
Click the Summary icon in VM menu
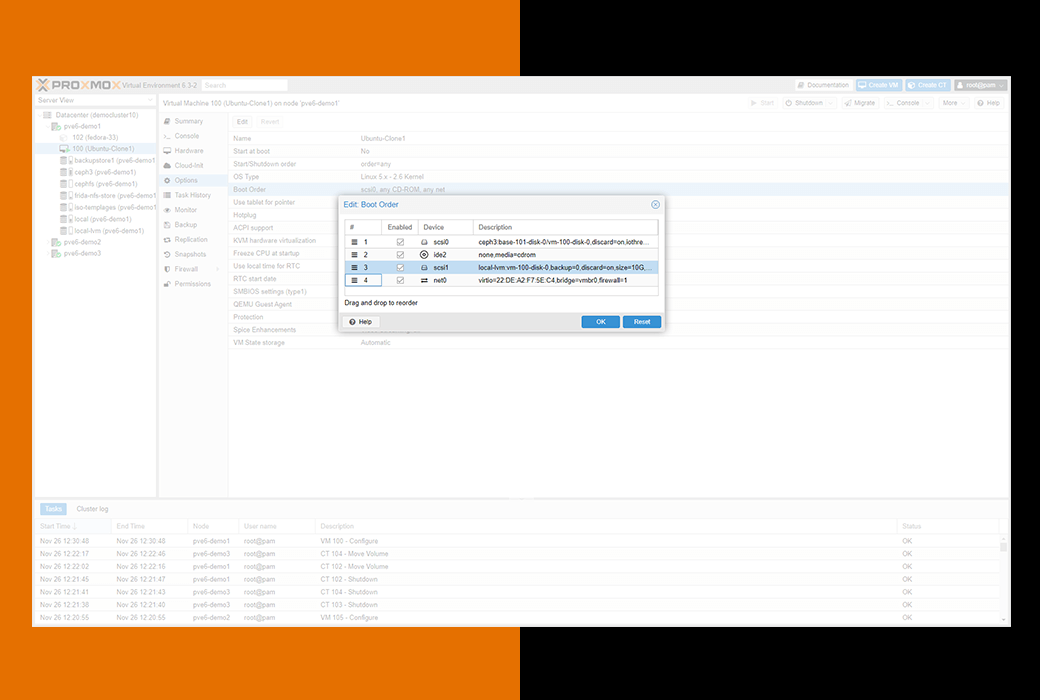pos(167,121)
